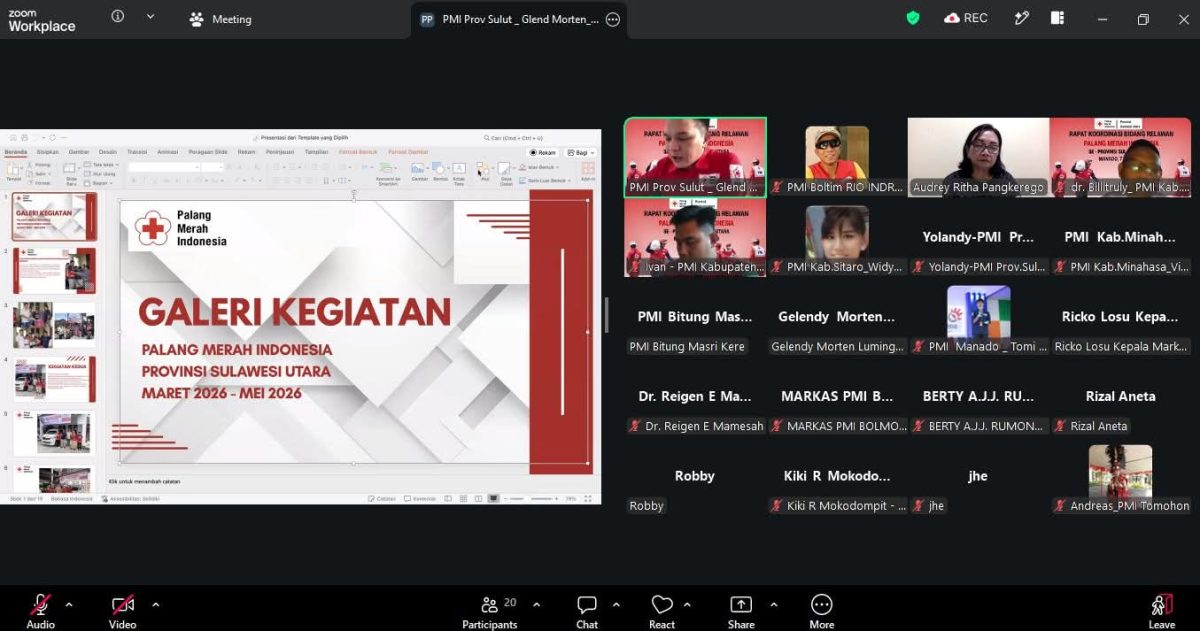This screenshot has width=1200, height=631.
Task: Open the Desain ribbon tab in PowerPoint
Action: (107, 152)
